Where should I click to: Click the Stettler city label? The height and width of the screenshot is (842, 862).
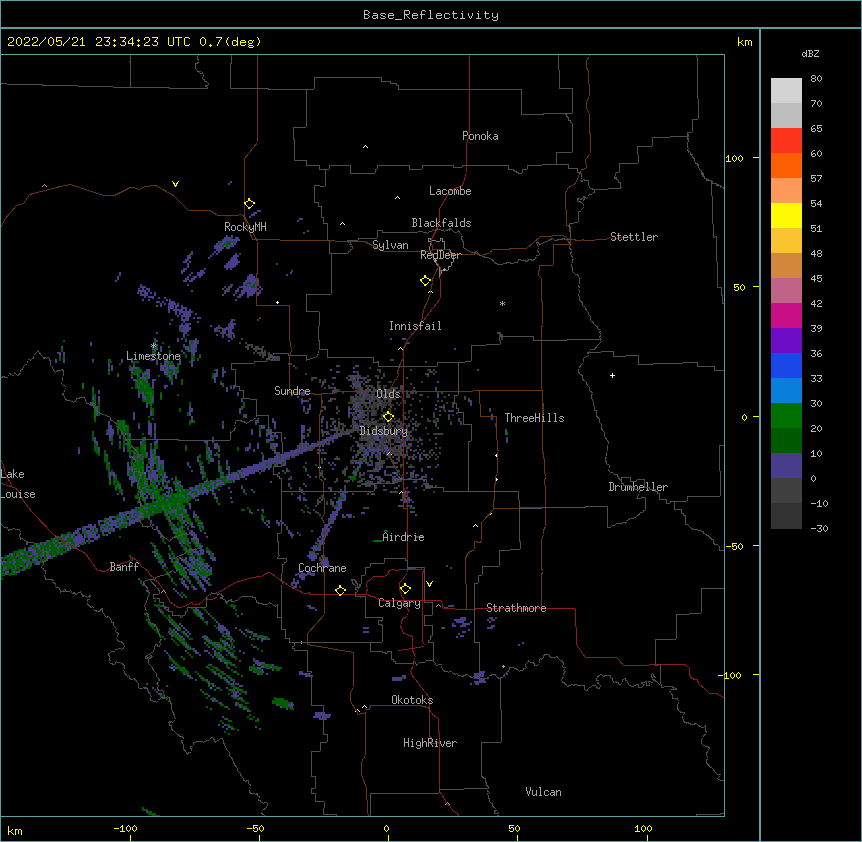[634, 237]
